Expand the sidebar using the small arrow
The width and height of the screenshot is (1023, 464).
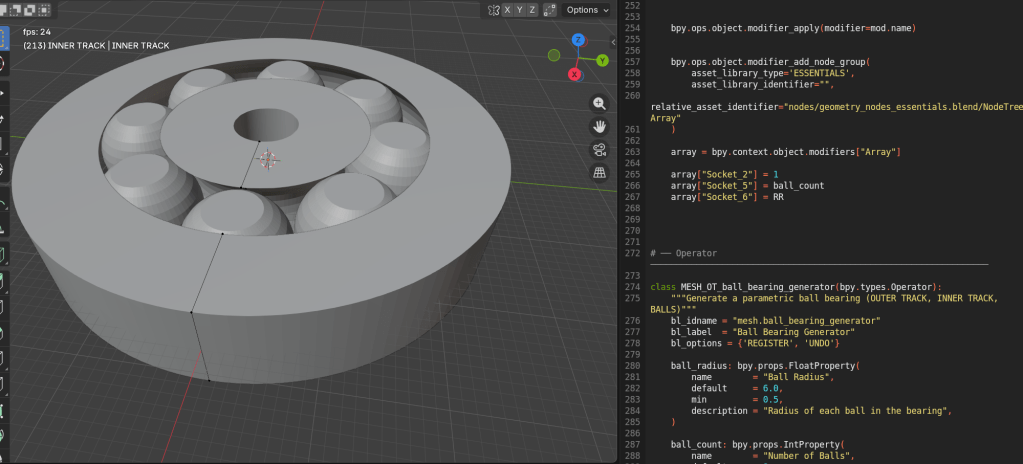click(612, 41)
